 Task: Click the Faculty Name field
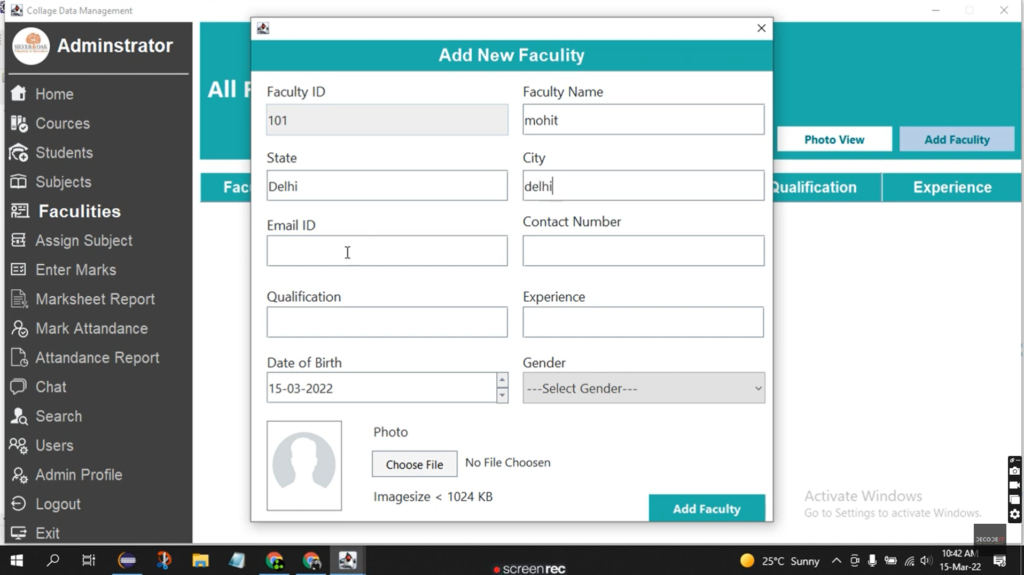click(643, 120)
